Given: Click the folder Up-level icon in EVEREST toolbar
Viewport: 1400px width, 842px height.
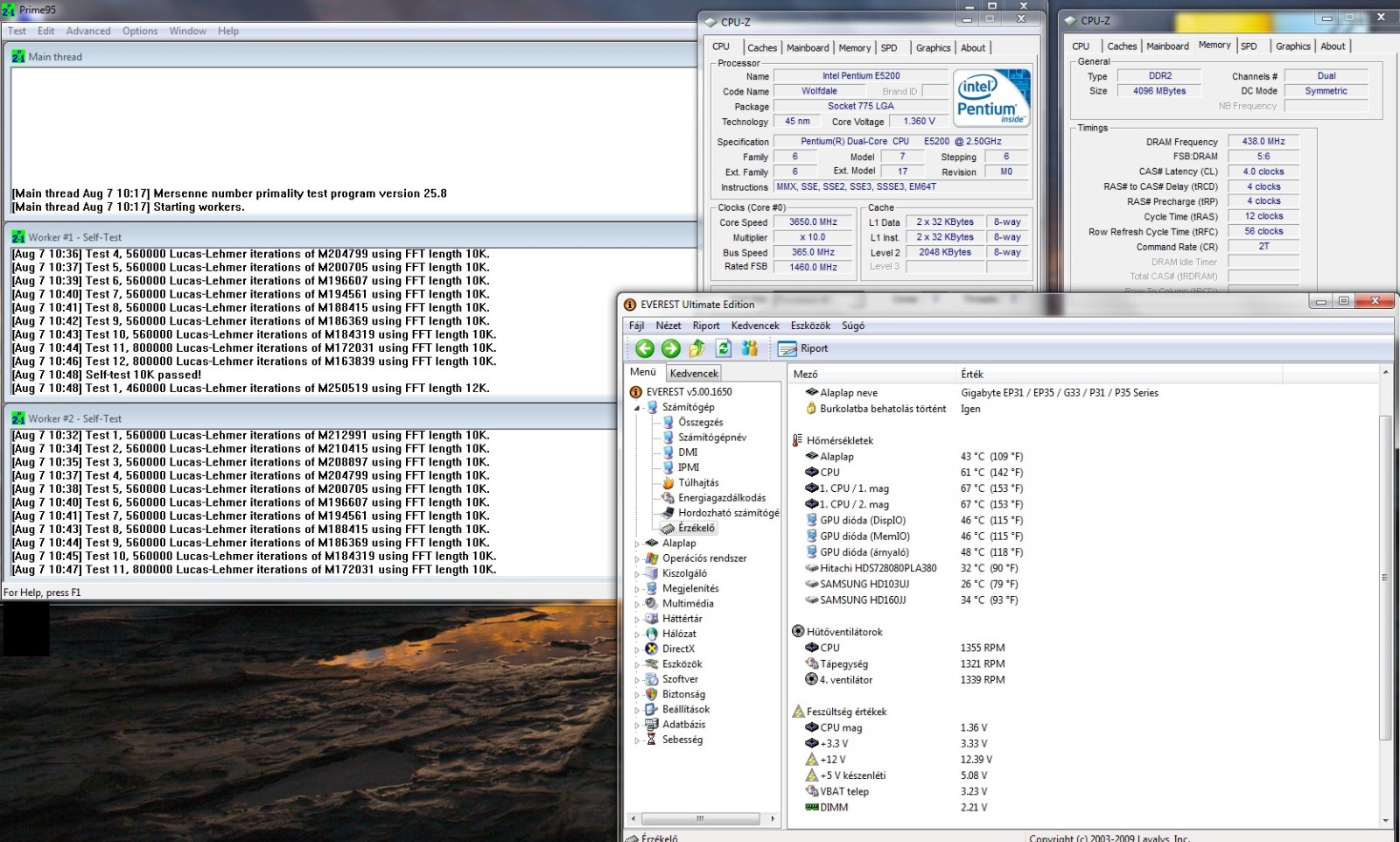Looking at the screenshot, I should (x=697, y=348).
